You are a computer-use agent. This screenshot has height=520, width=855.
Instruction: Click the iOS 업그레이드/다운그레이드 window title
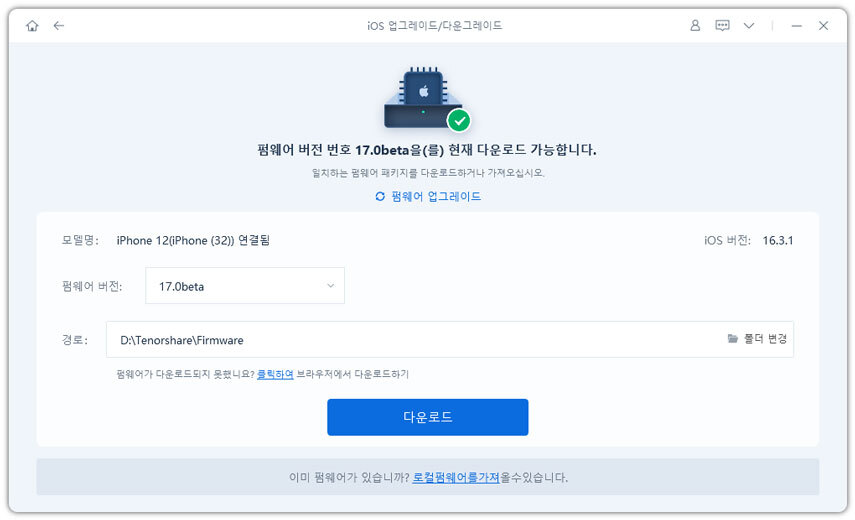point(435,26)
